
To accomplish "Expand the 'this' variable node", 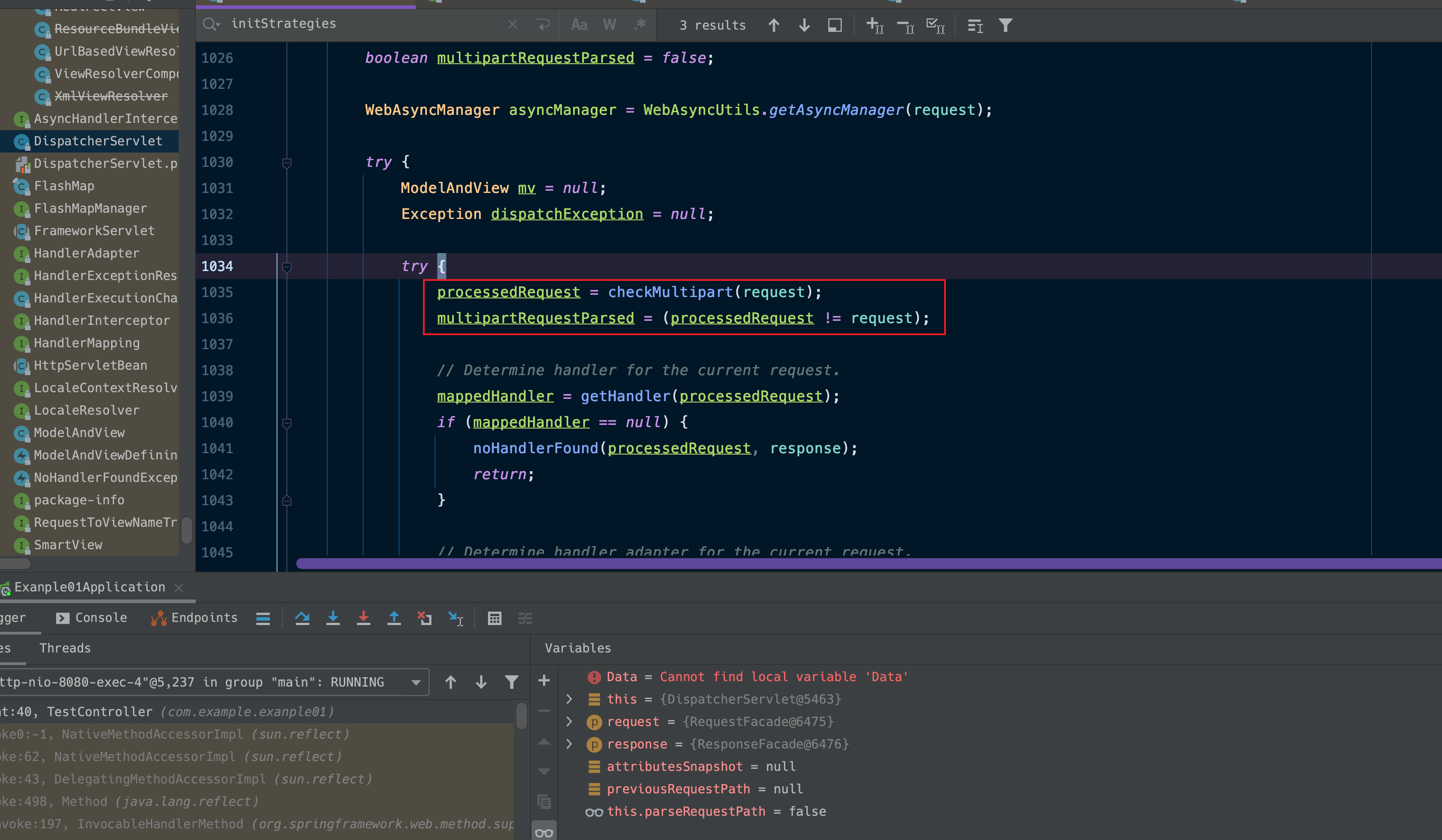I will tap(569, 699).
